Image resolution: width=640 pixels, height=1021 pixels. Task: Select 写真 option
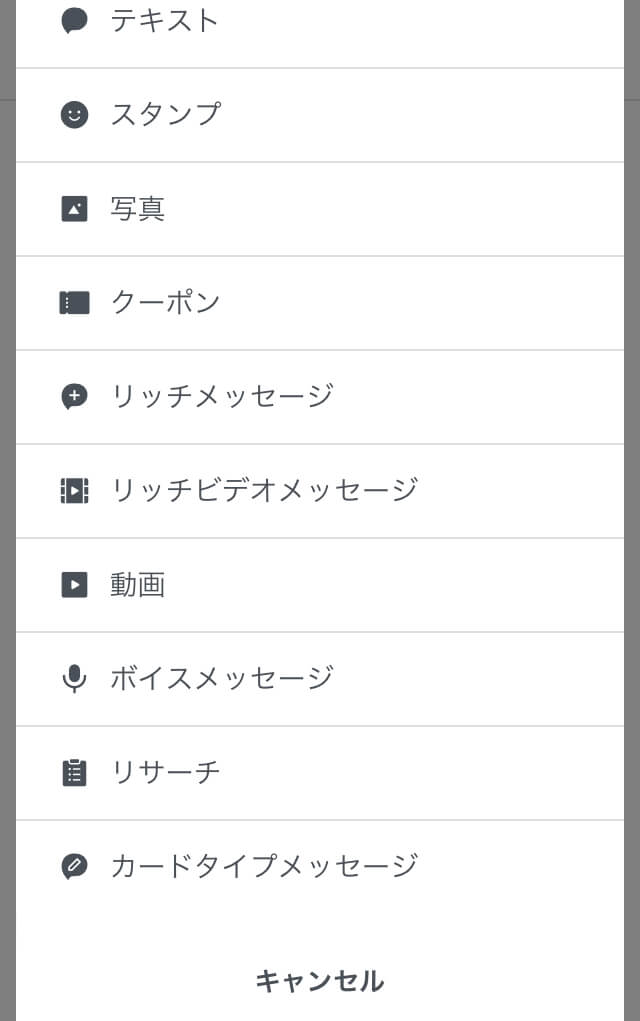138,208
